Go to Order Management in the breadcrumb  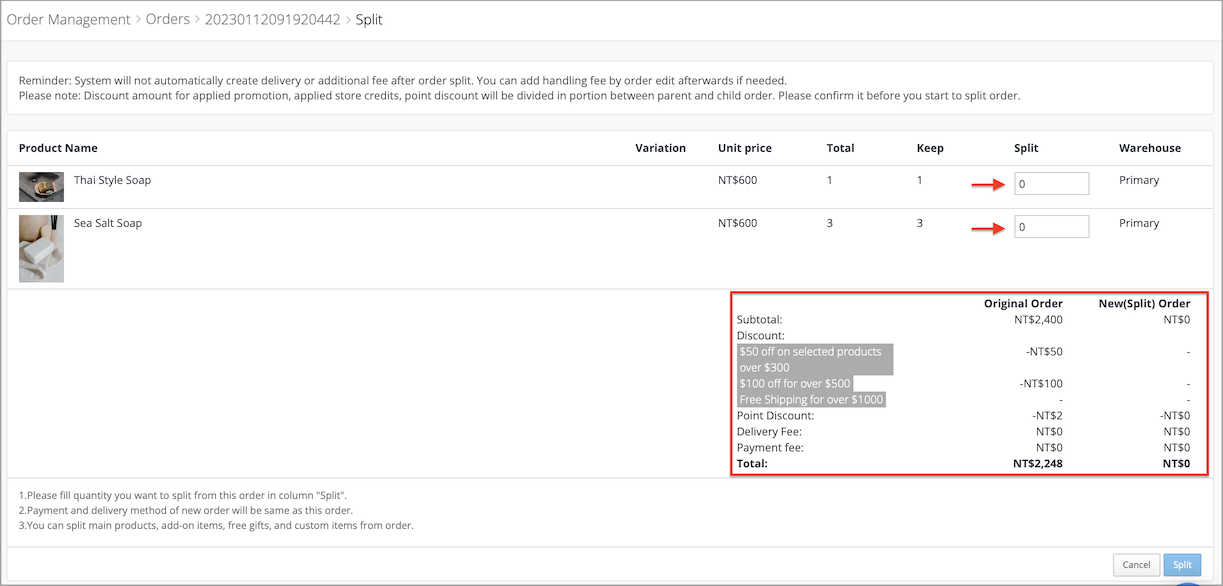69,19
